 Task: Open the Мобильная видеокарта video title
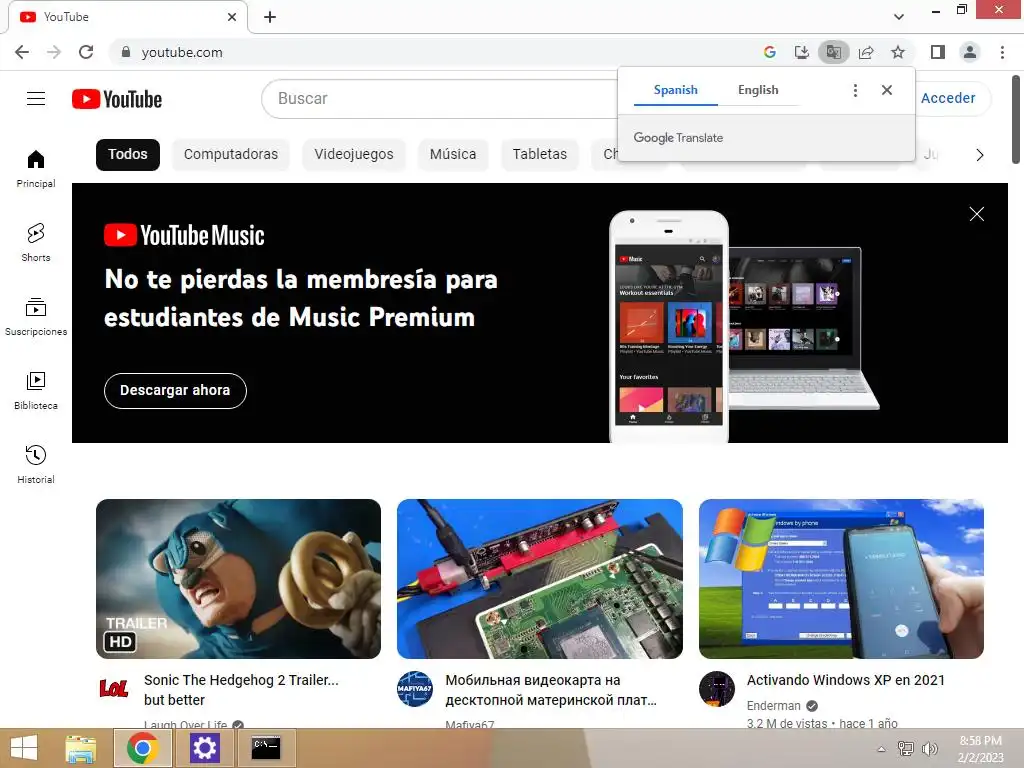click(551, 690)
